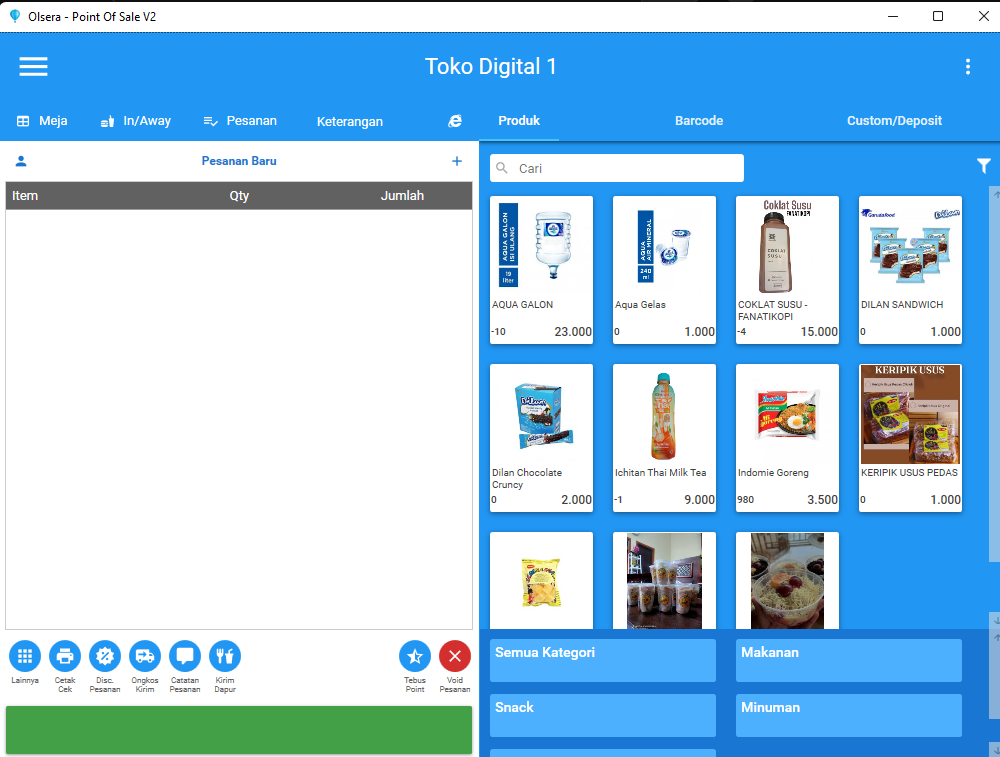The image size is (1000, 757).
Task: Open the Meja table tab
Action: click(x=42, y=121)
